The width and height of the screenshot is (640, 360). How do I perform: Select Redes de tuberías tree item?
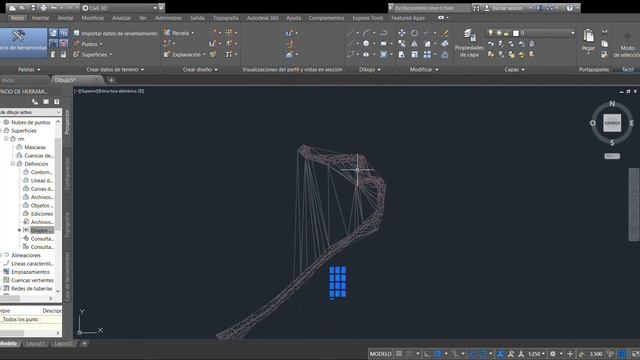(x=31, y=289)
